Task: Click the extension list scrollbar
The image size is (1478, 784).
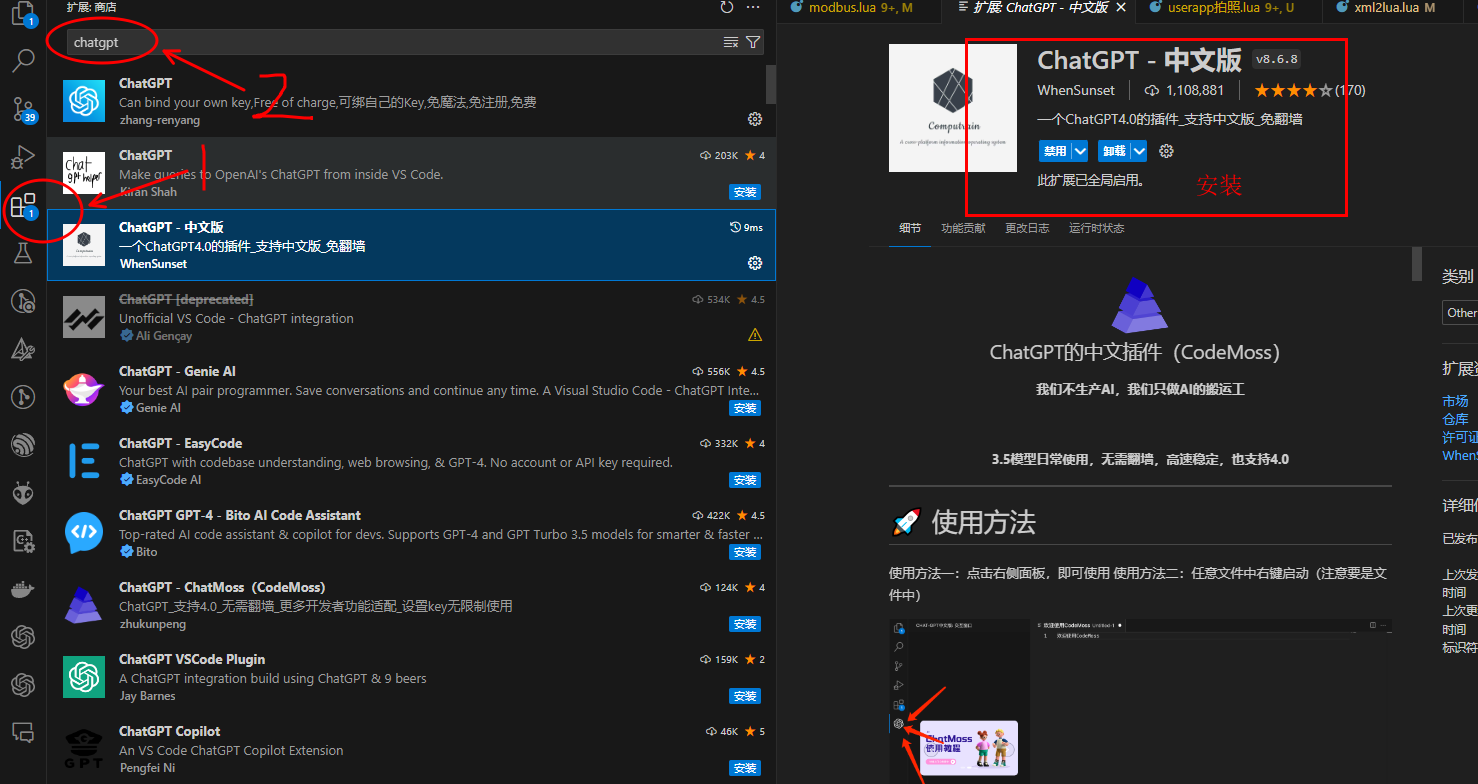Action: coord(771,85)
